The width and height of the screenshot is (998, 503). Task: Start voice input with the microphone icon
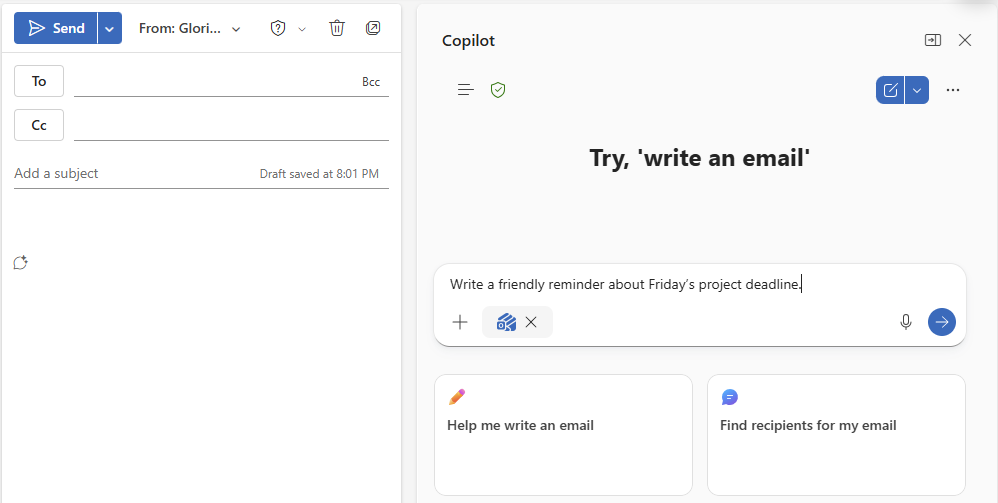[906, 322]
